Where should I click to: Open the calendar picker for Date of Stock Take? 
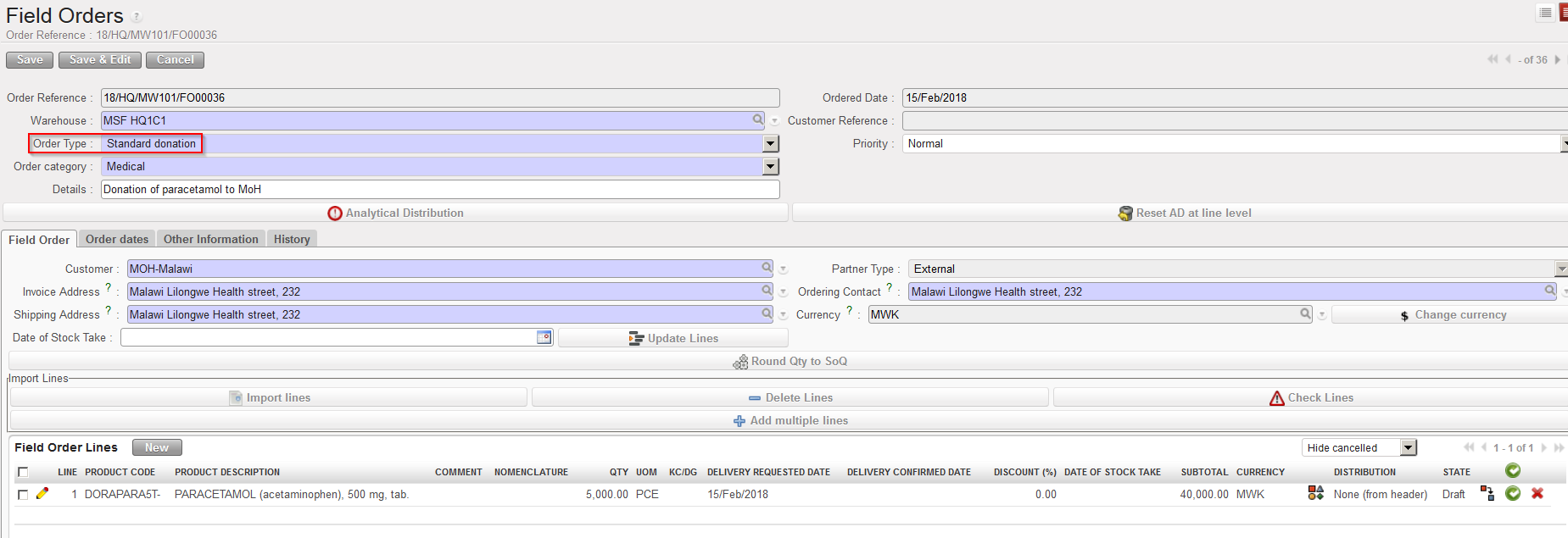coord(544,337)
